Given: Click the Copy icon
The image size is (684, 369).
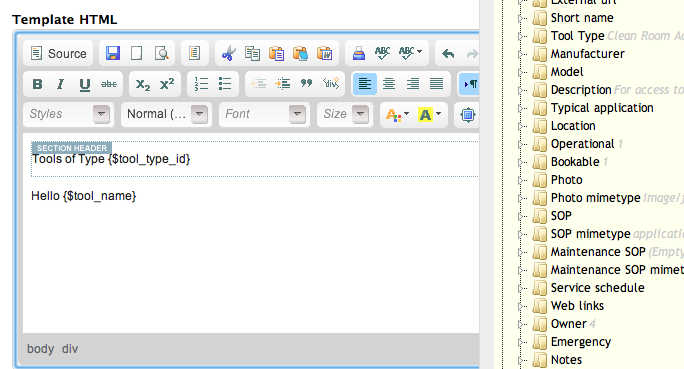Looking at the screenshot, I should point(252,54).
